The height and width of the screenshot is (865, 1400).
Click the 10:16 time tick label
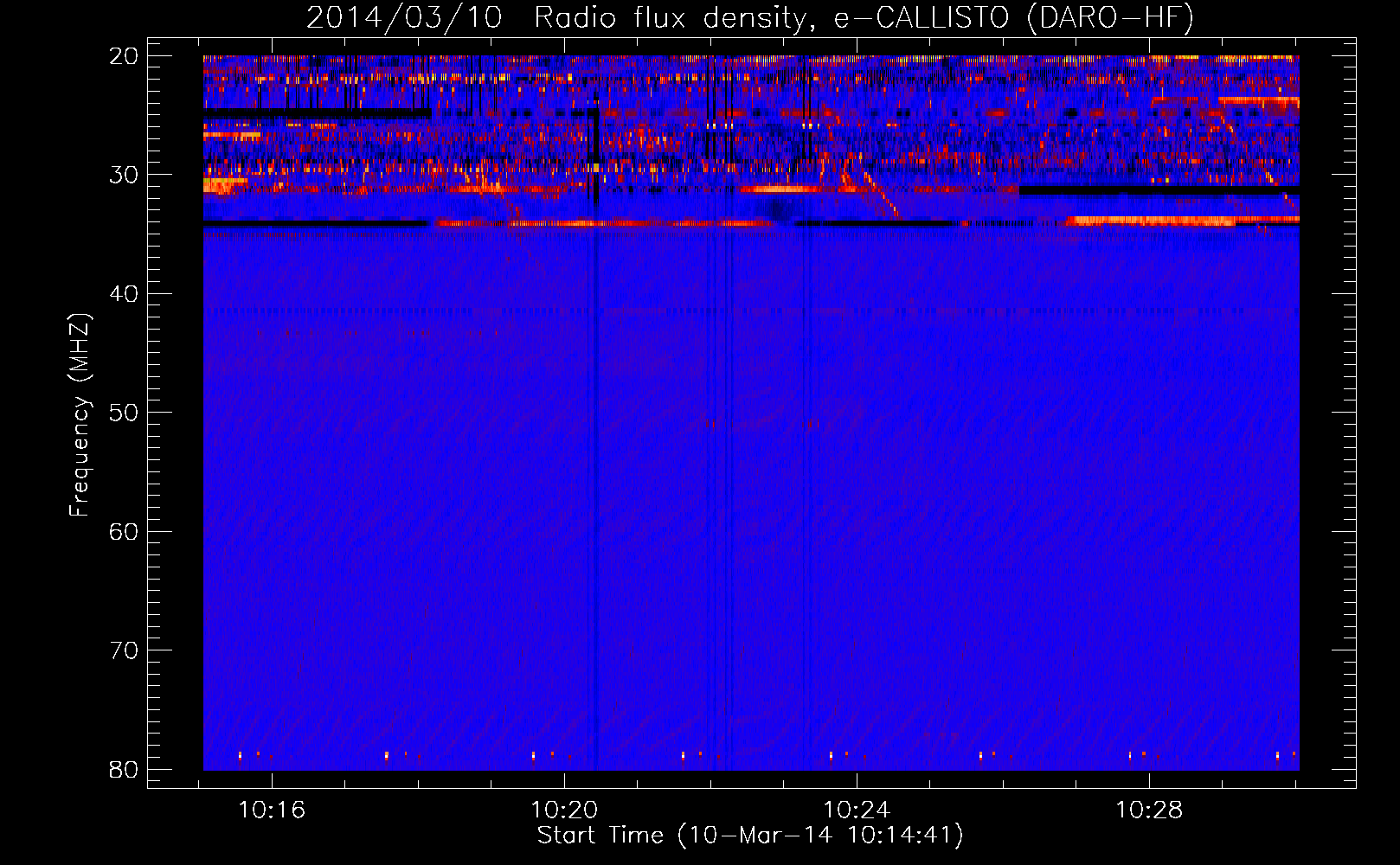(x=272, y=811)
